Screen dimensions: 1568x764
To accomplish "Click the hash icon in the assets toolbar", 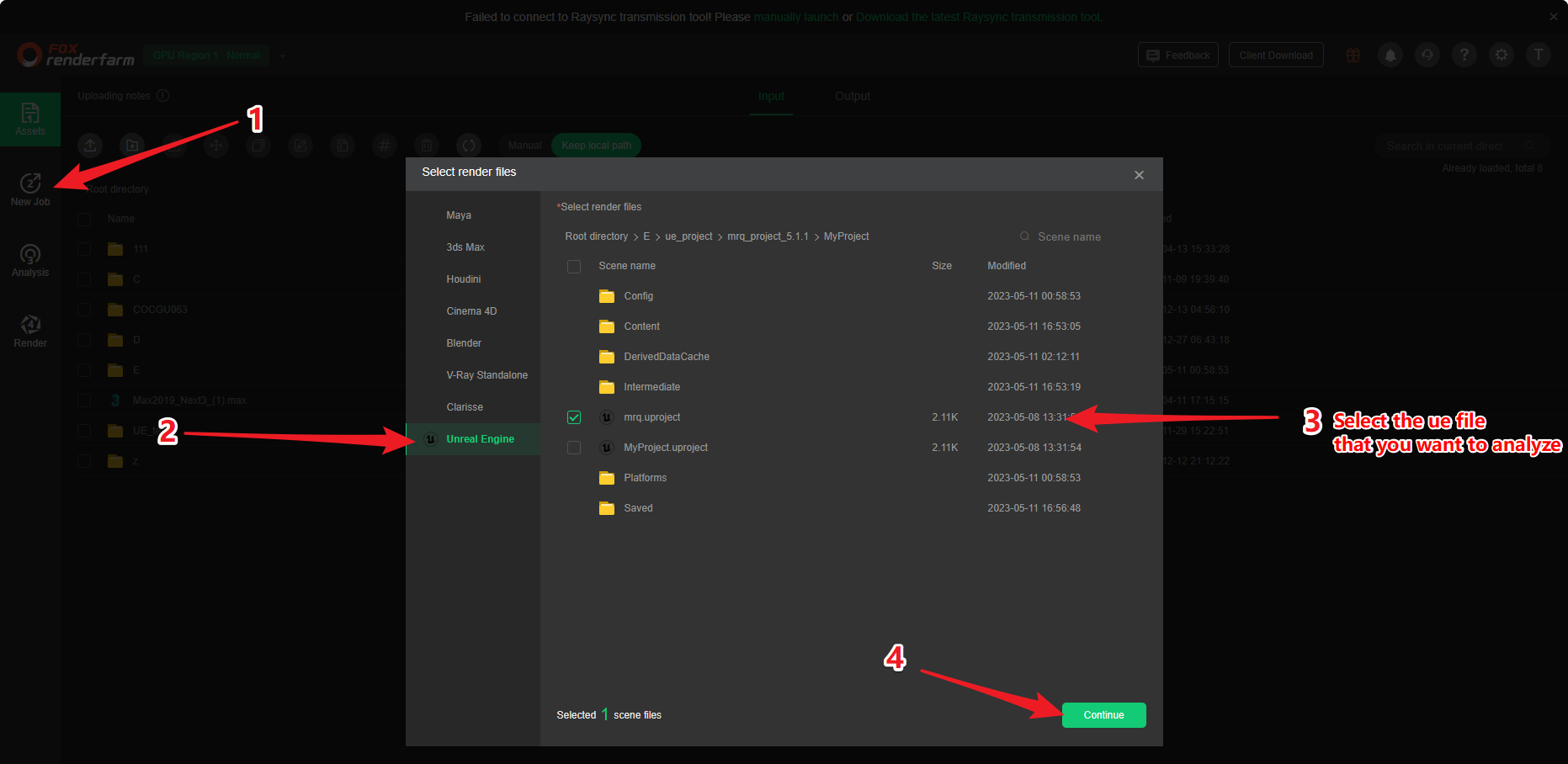I will click(x=385, y=146).
